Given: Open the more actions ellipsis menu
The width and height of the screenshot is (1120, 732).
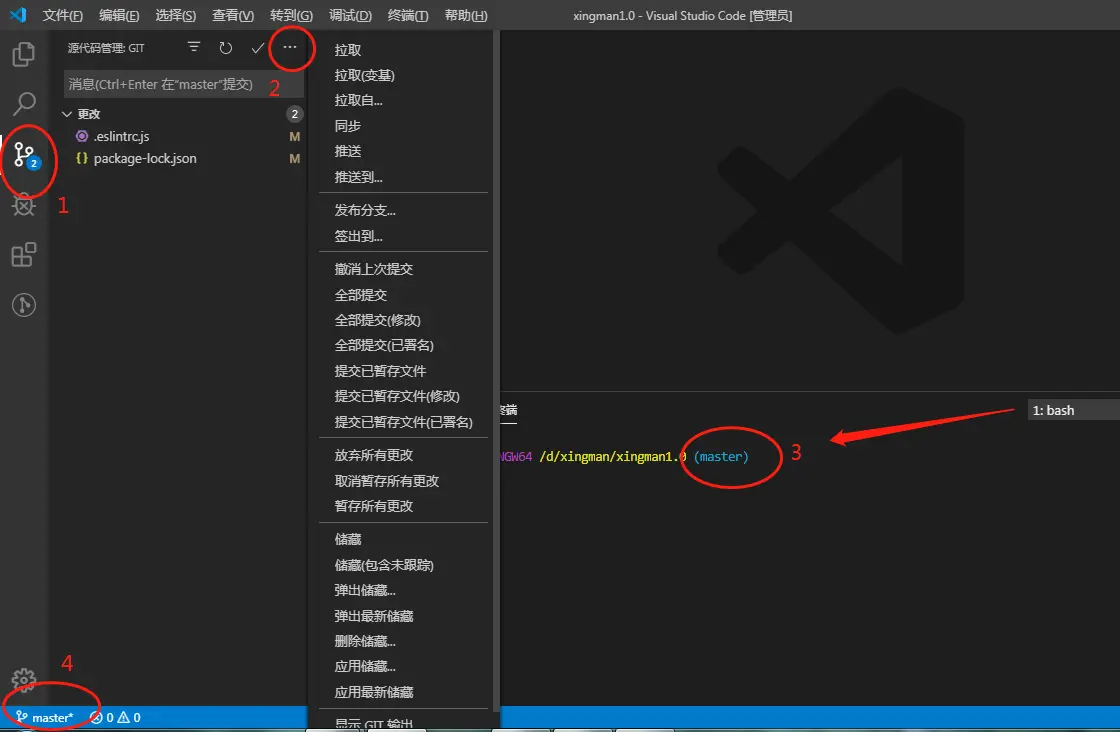Looking at the screenshot, I should 289,47.
